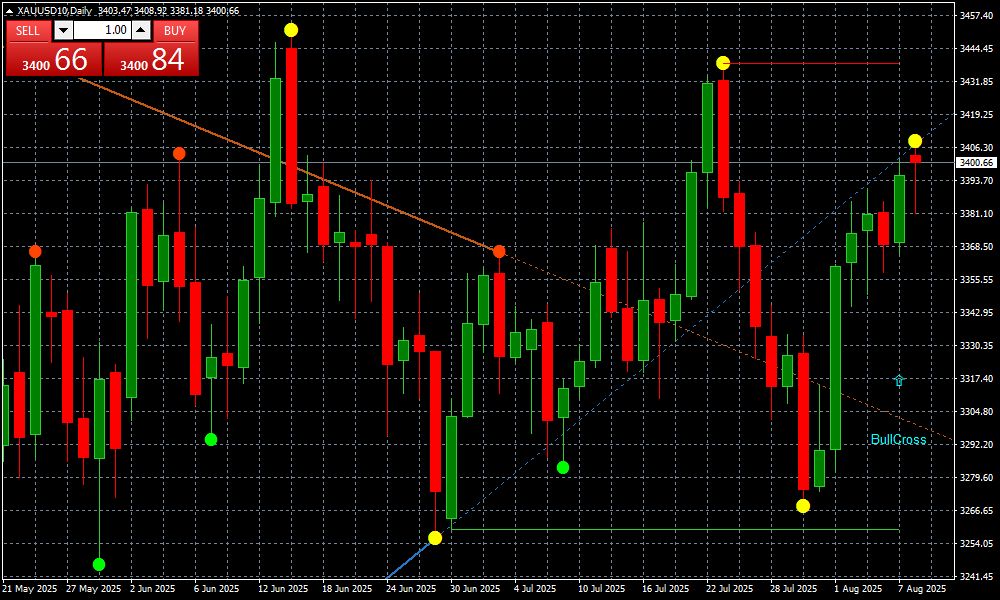Select the orange dot on the trendline near 30 Jun
This screenshot has height=600, width=1000.
[499, 251]
